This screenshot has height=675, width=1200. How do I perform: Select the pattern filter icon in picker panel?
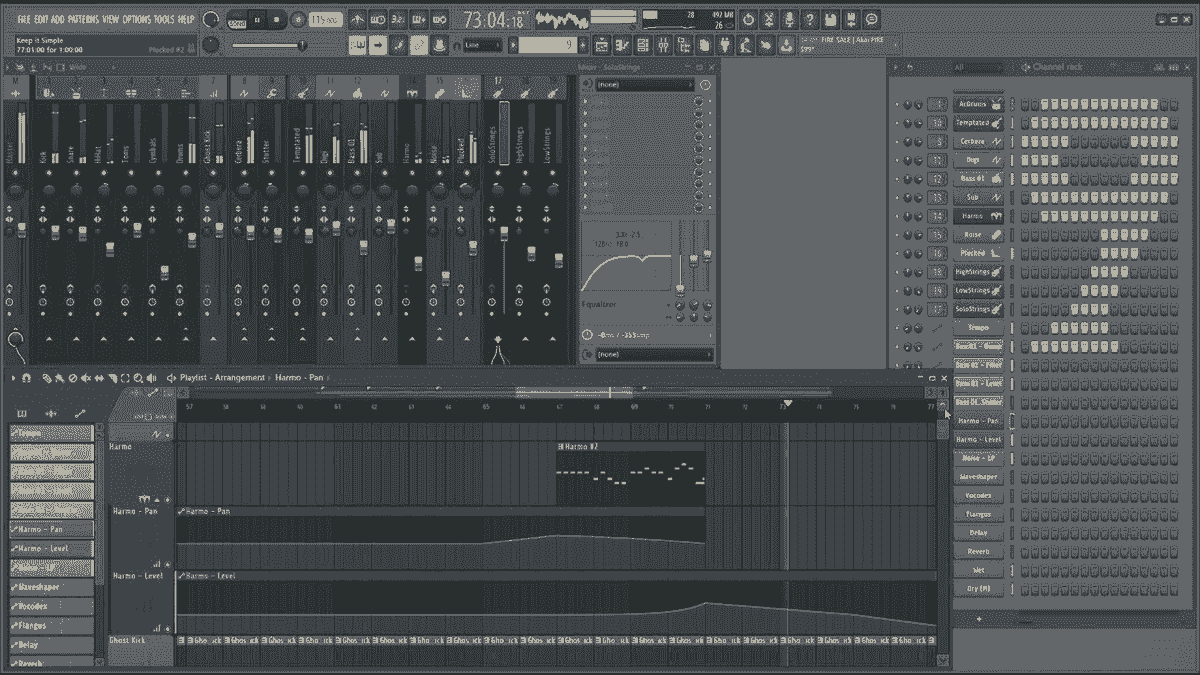22,414
